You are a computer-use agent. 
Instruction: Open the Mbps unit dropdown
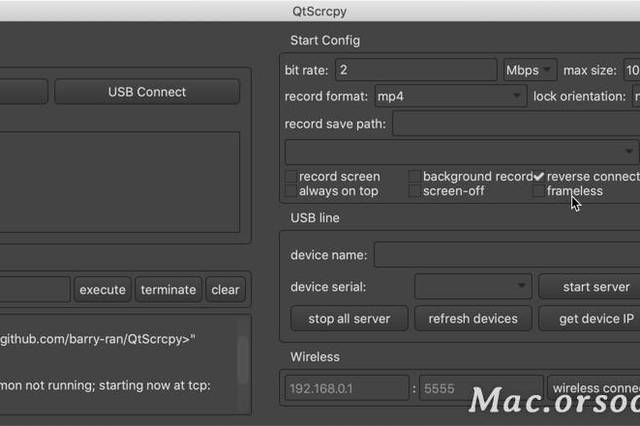[x=529, y=70]
